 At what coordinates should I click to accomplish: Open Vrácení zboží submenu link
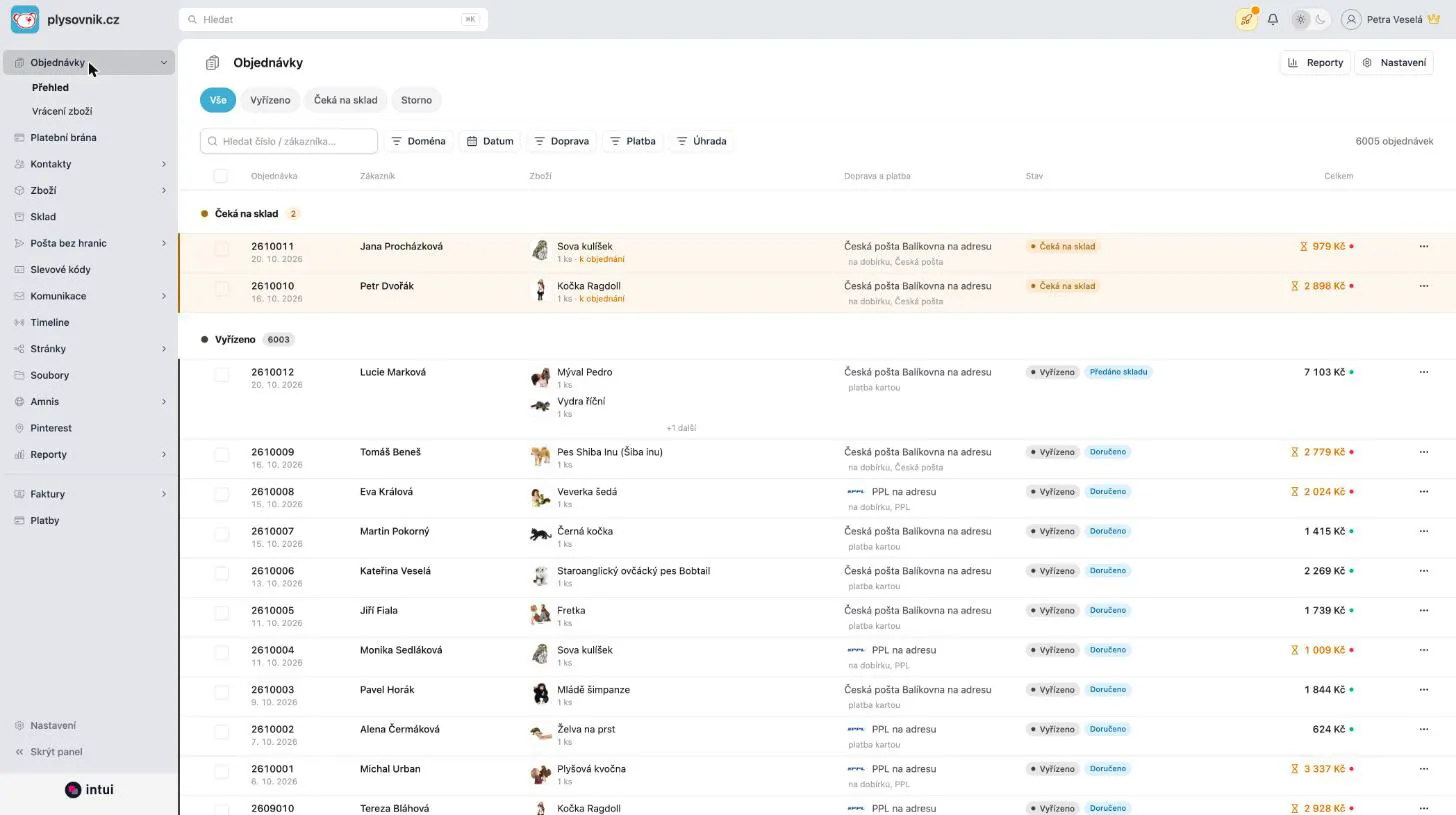point(62,112)
